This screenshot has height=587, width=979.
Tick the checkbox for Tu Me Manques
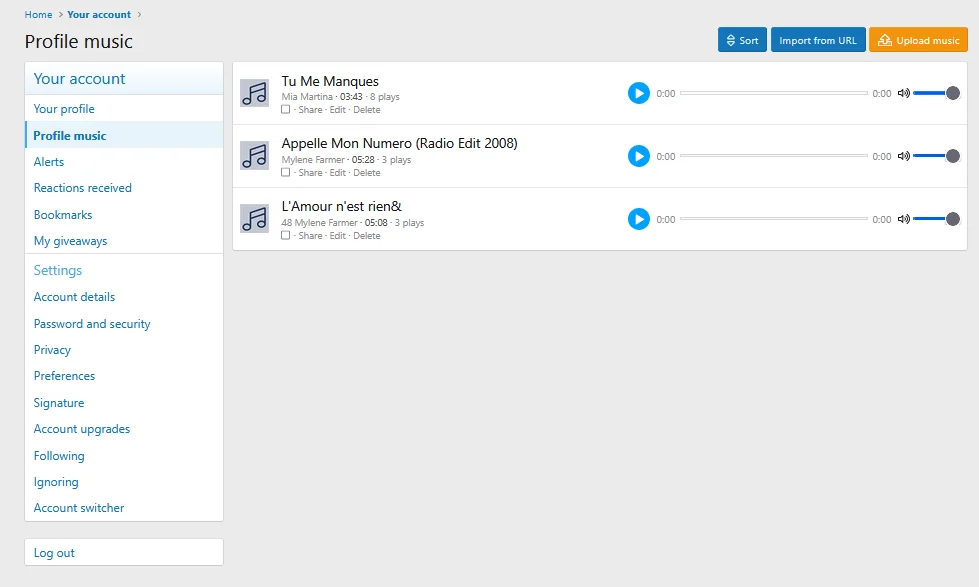(285, 109)
